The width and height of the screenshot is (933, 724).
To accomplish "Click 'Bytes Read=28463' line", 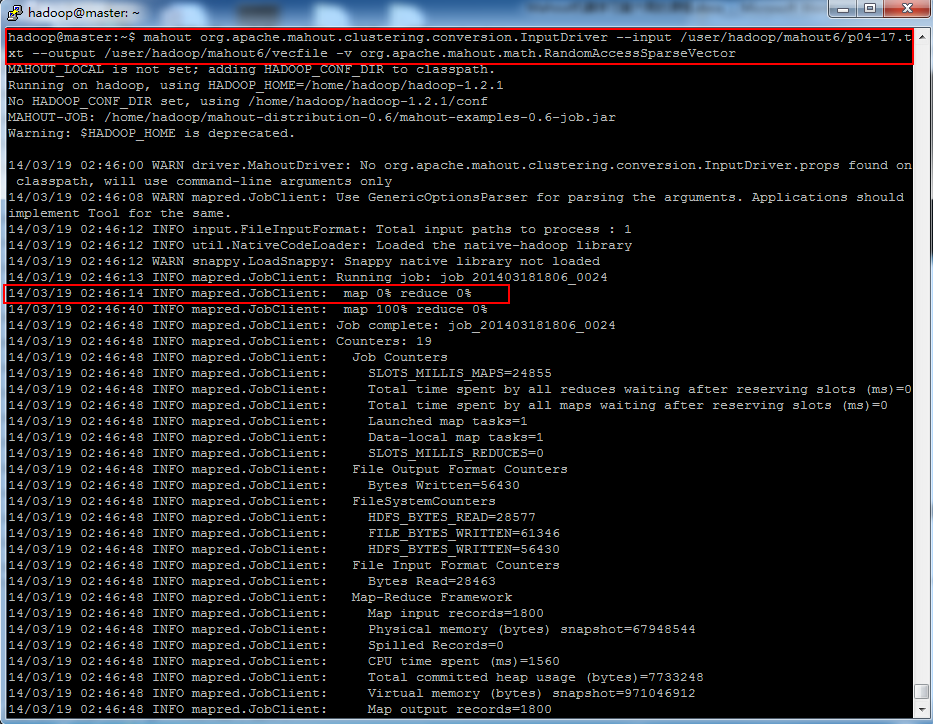I will [x=431, y=582].
